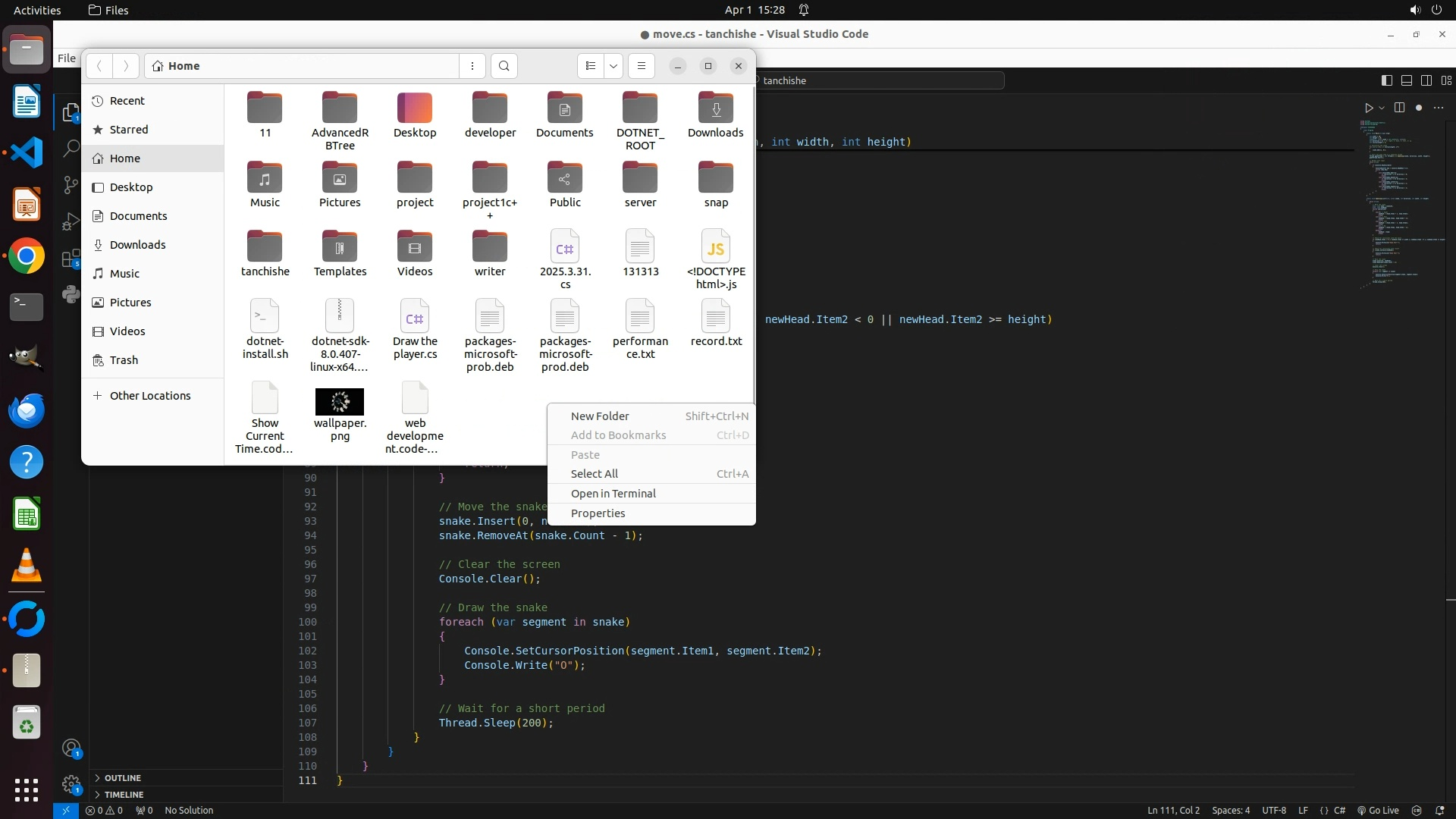Toggle bottom panel layout
Screen dimensions: 1456x819
coord(1407,80)
